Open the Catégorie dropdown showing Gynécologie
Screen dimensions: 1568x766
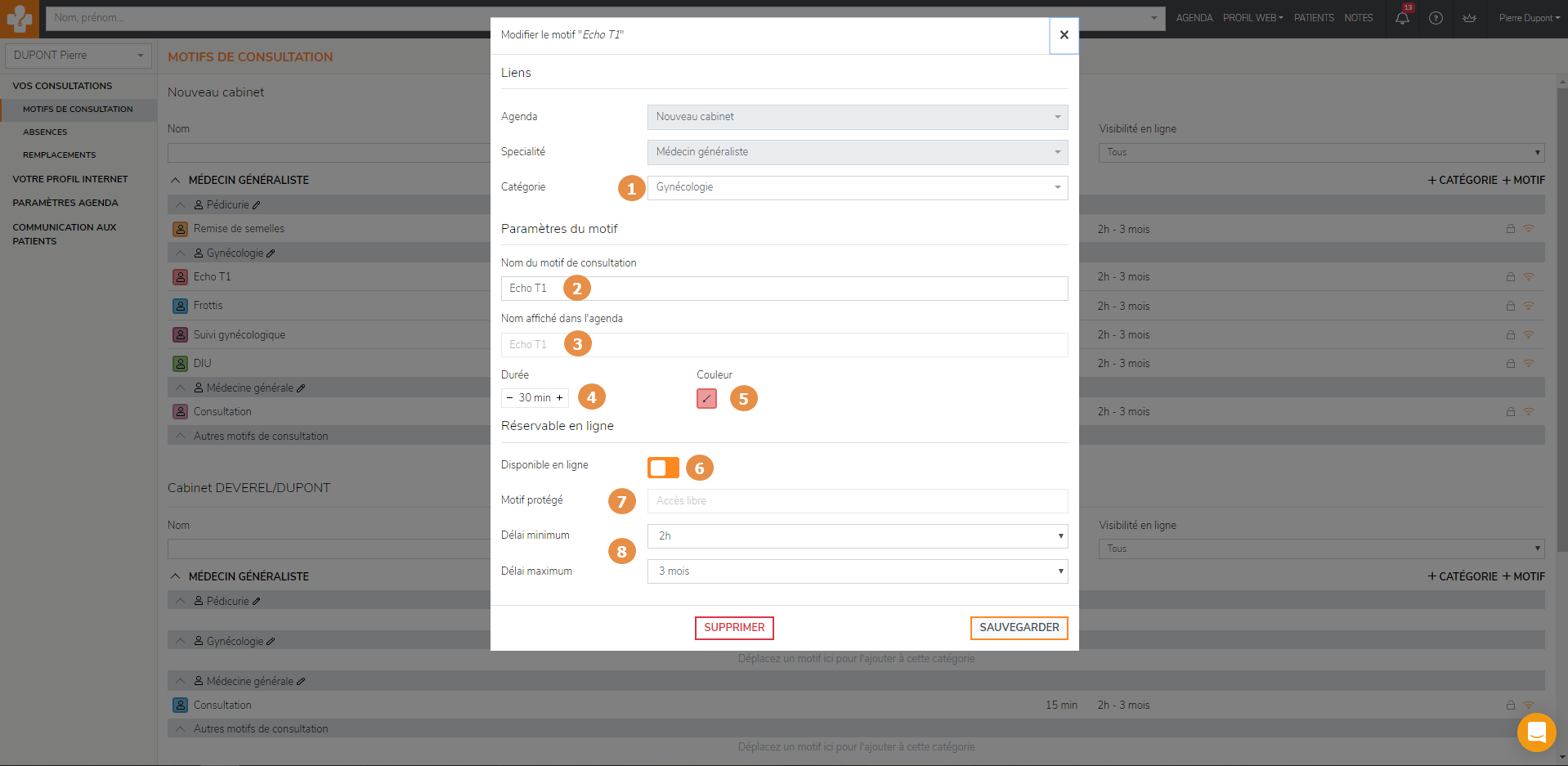coord(858,187)
